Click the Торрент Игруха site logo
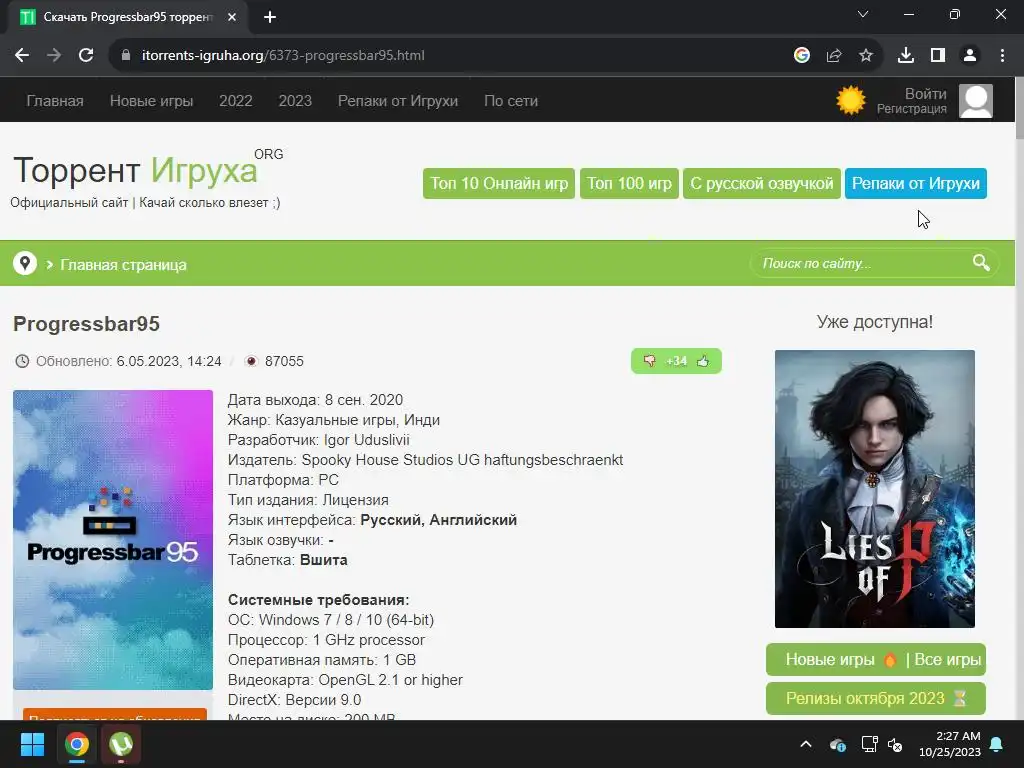The width and height of the screenshot is (1024, 768). click(135, 170)
